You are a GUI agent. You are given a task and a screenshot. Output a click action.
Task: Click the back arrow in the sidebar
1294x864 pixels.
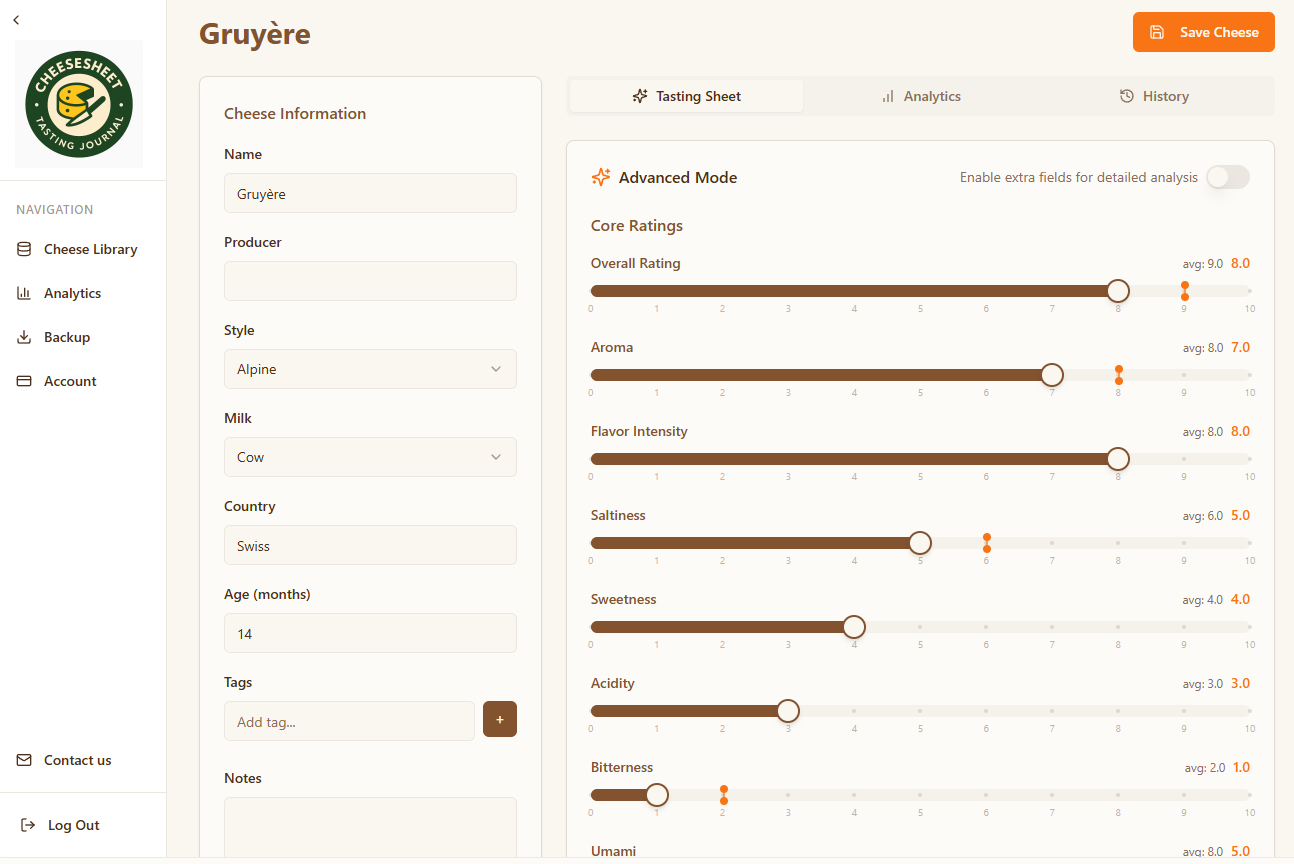(x=16, y=20)
